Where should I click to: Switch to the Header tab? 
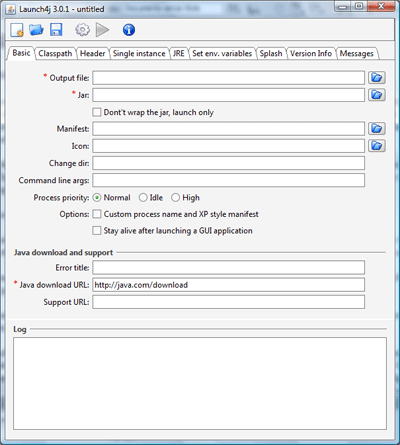coord(92,53)
